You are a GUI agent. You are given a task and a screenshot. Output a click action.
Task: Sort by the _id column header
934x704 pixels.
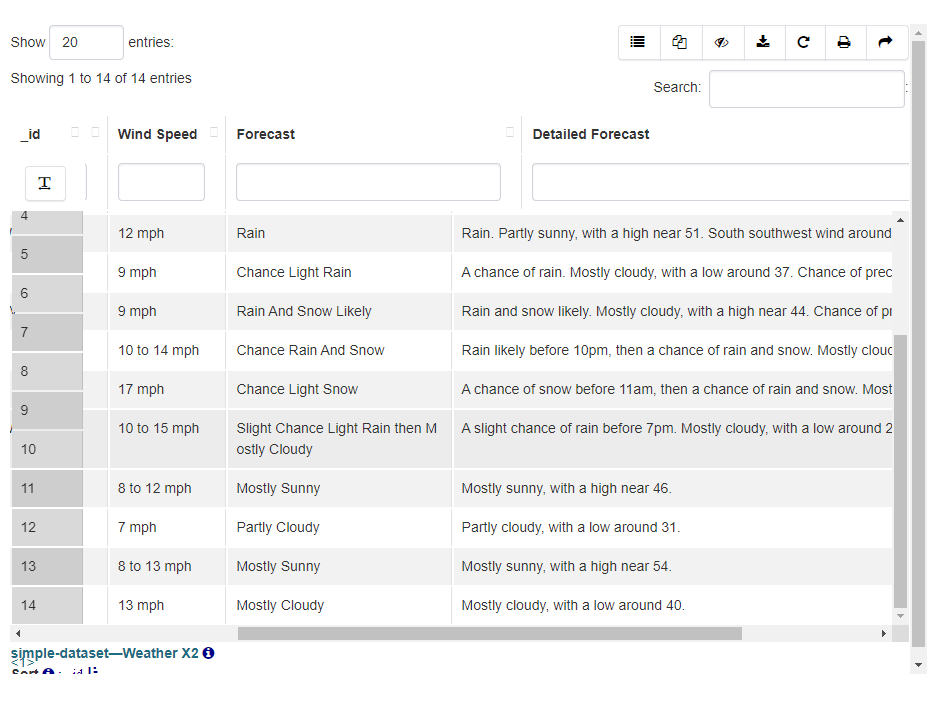coord(30,135)
